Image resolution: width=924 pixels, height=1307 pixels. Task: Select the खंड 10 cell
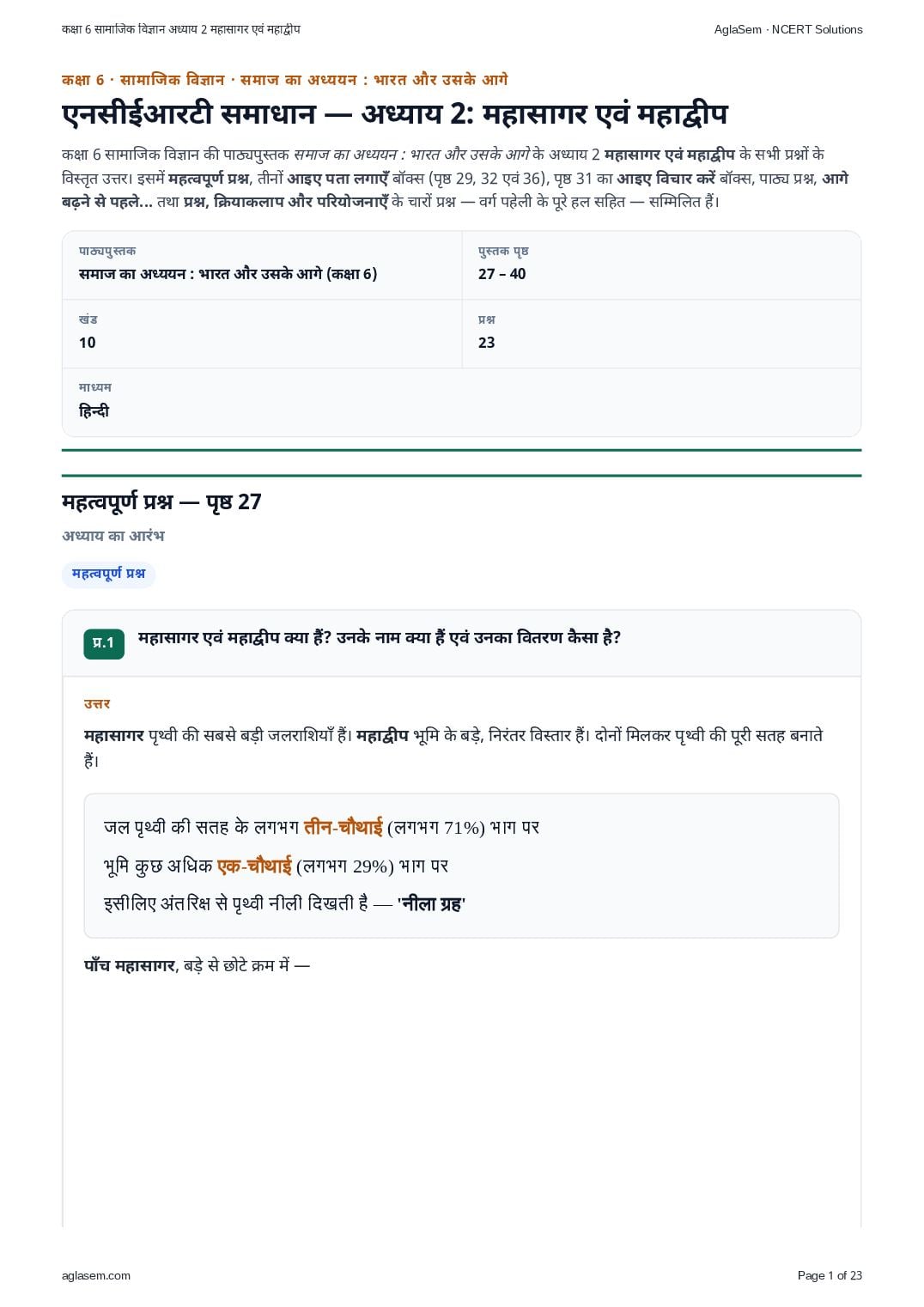tap(262, 333)
